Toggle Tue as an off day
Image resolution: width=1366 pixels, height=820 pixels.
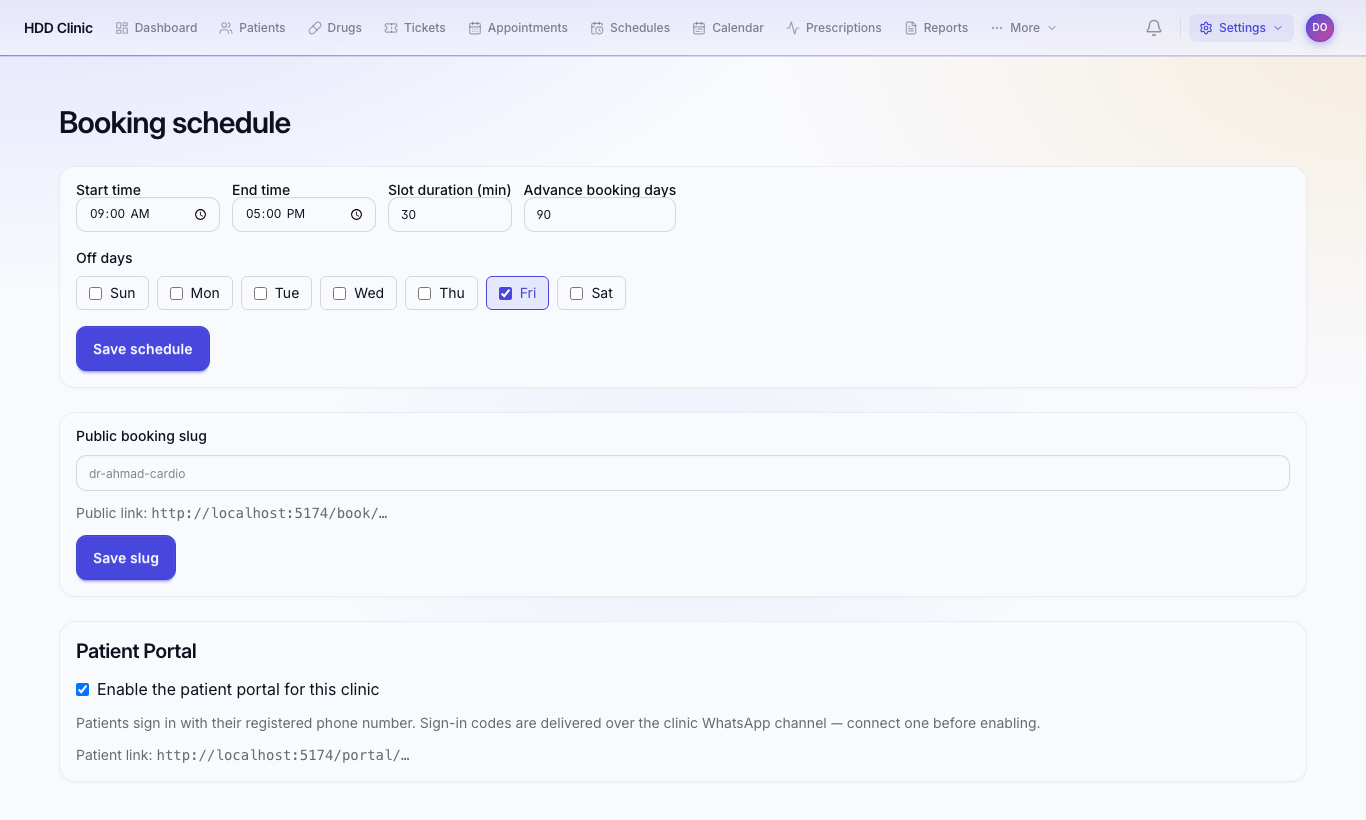[x=261, y=293]
